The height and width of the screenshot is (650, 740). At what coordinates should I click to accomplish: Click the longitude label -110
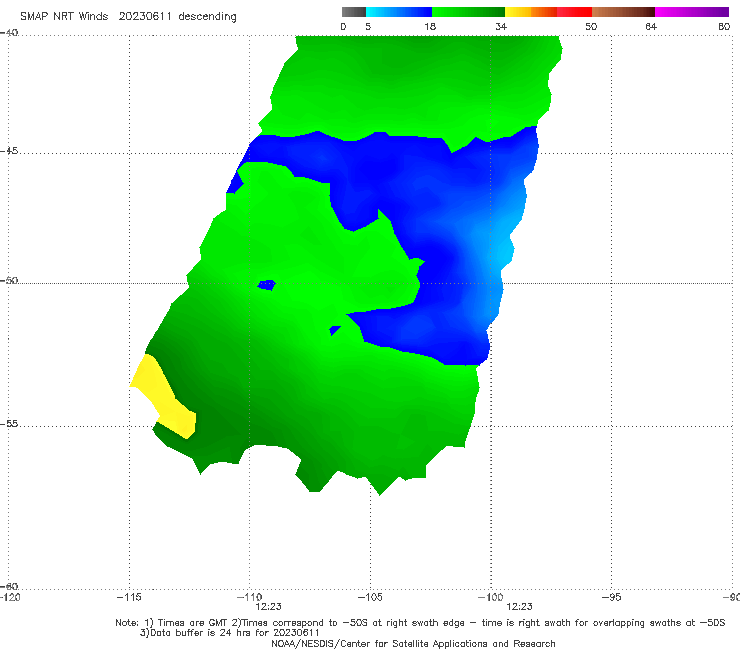(249, 597)
